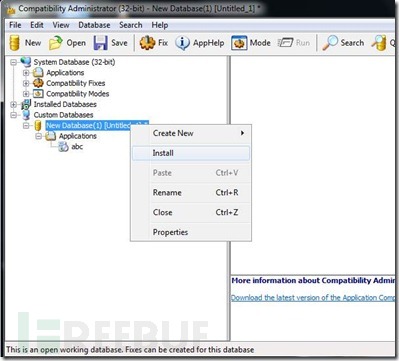This screenshot has height=361, width=399.
Task: Expand the Installed Databases node
Action: point(13,105)
